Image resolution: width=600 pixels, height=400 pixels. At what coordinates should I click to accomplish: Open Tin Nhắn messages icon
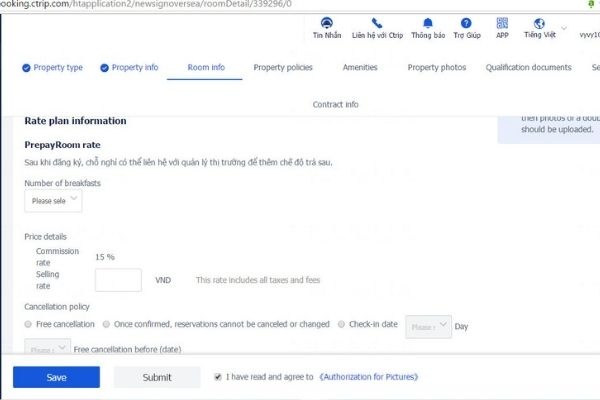tap(326, 23)
